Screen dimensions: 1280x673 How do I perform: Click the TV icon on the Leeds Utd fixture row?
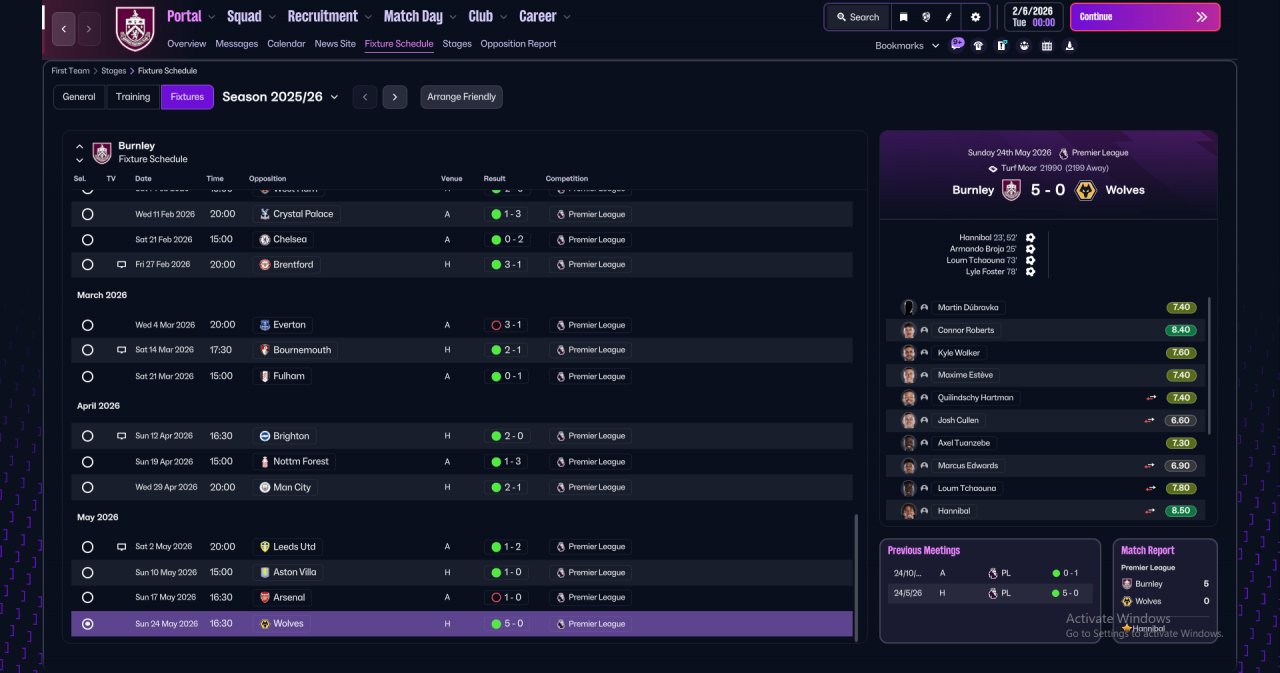(x=122, y=547)
